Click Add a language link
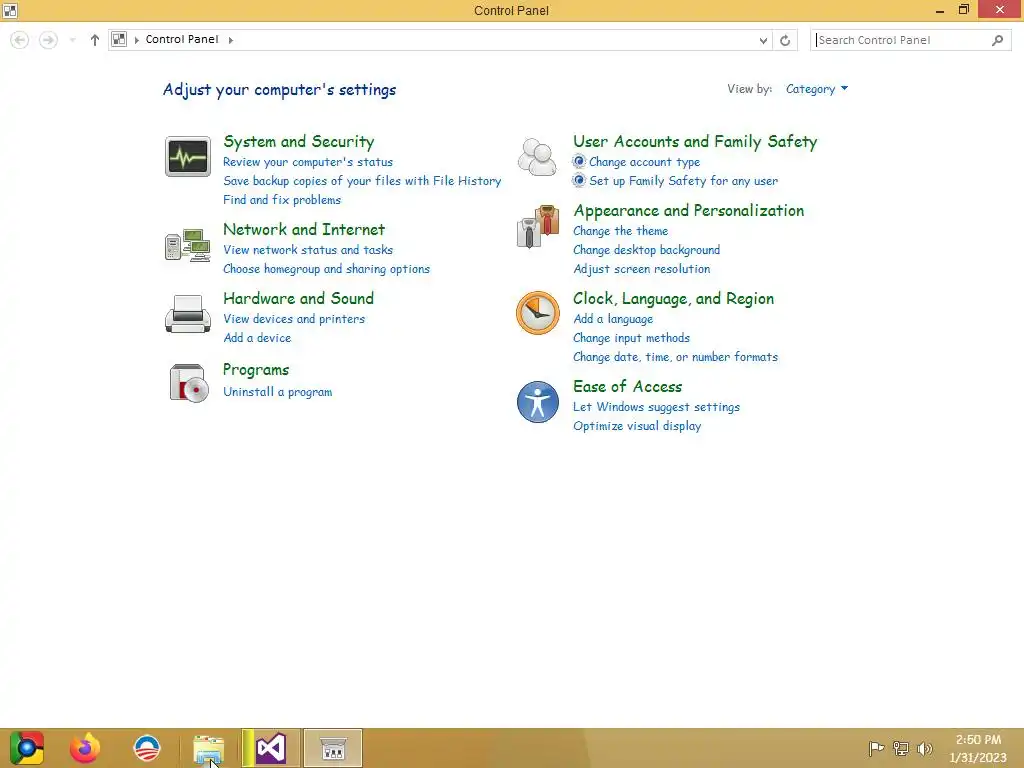The height and width of the screenshot is (768, 1024). 613,319
